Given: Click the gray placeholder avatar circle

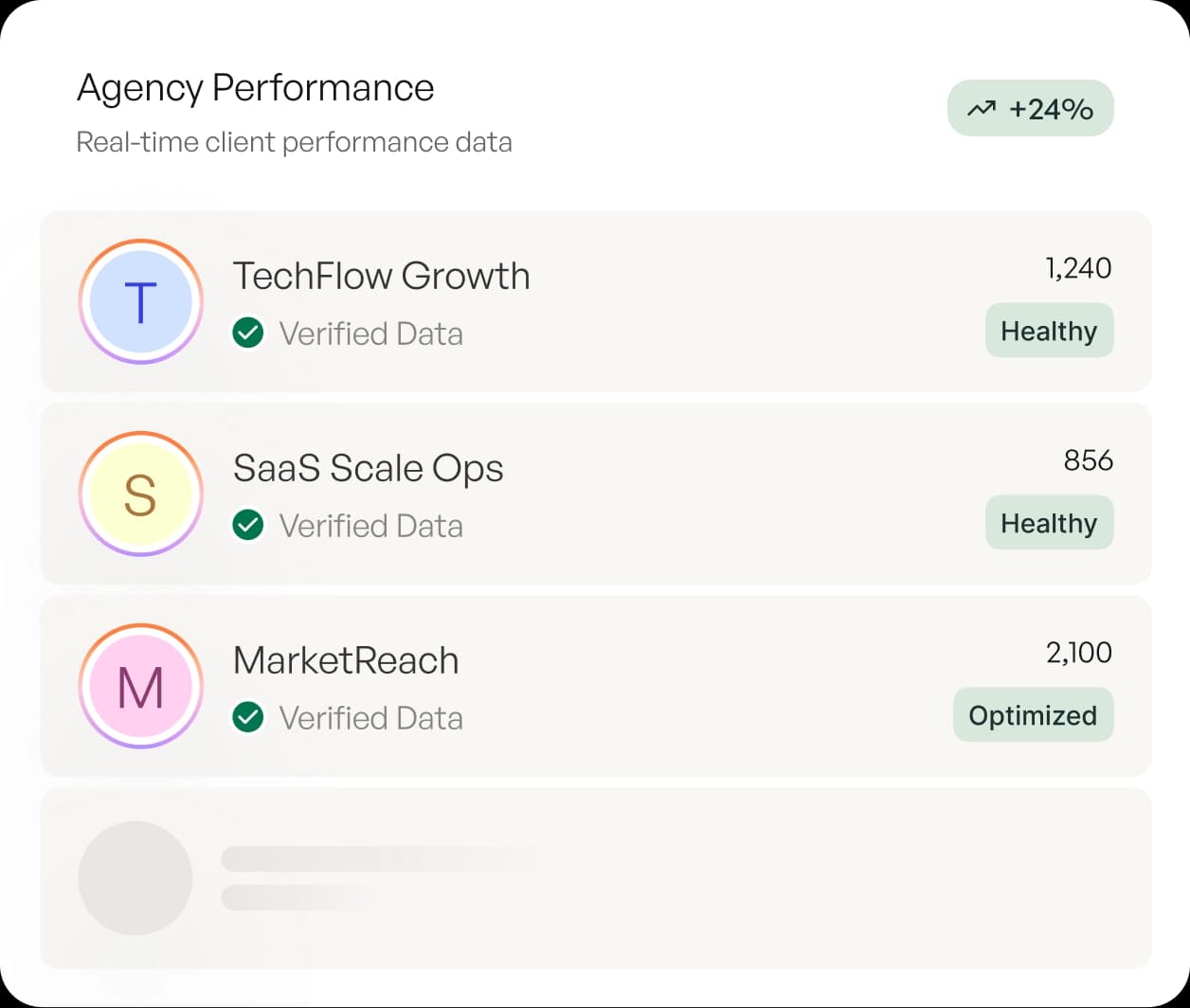Looking at the screenshot, I should (x=135, y=878).
